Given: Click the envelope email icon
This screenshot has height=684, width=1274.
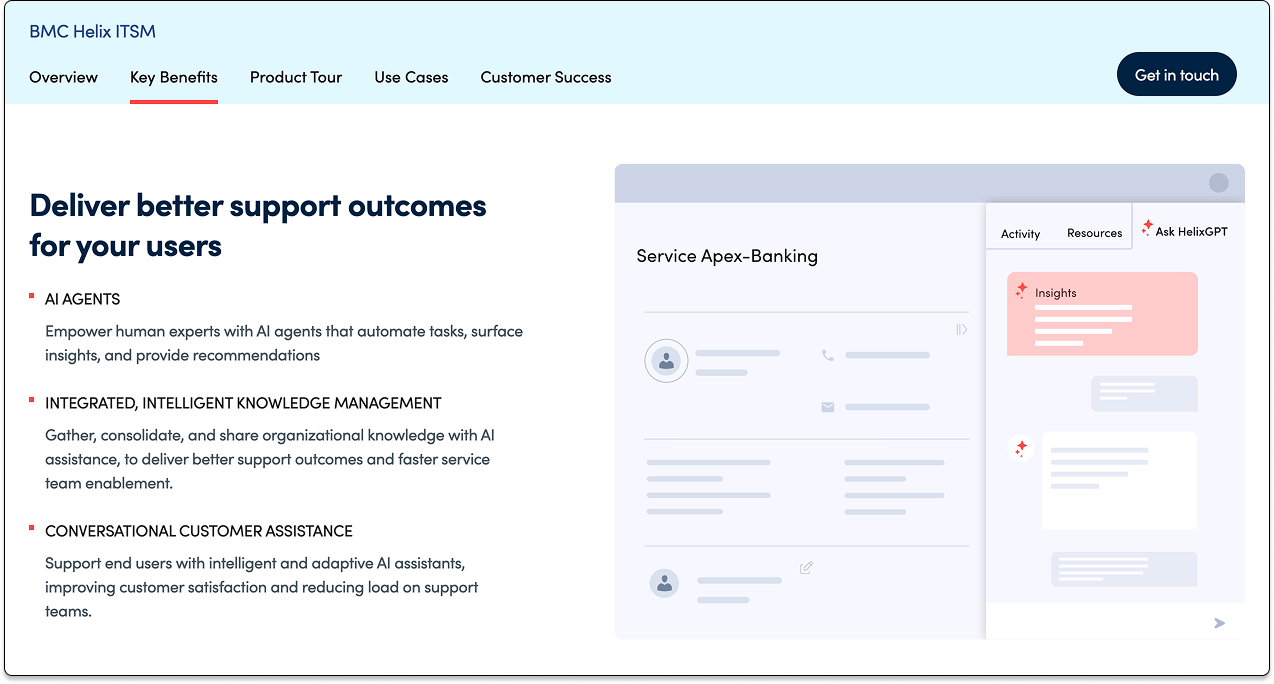Looking at the screenshot, I should (x=827, y=407).
